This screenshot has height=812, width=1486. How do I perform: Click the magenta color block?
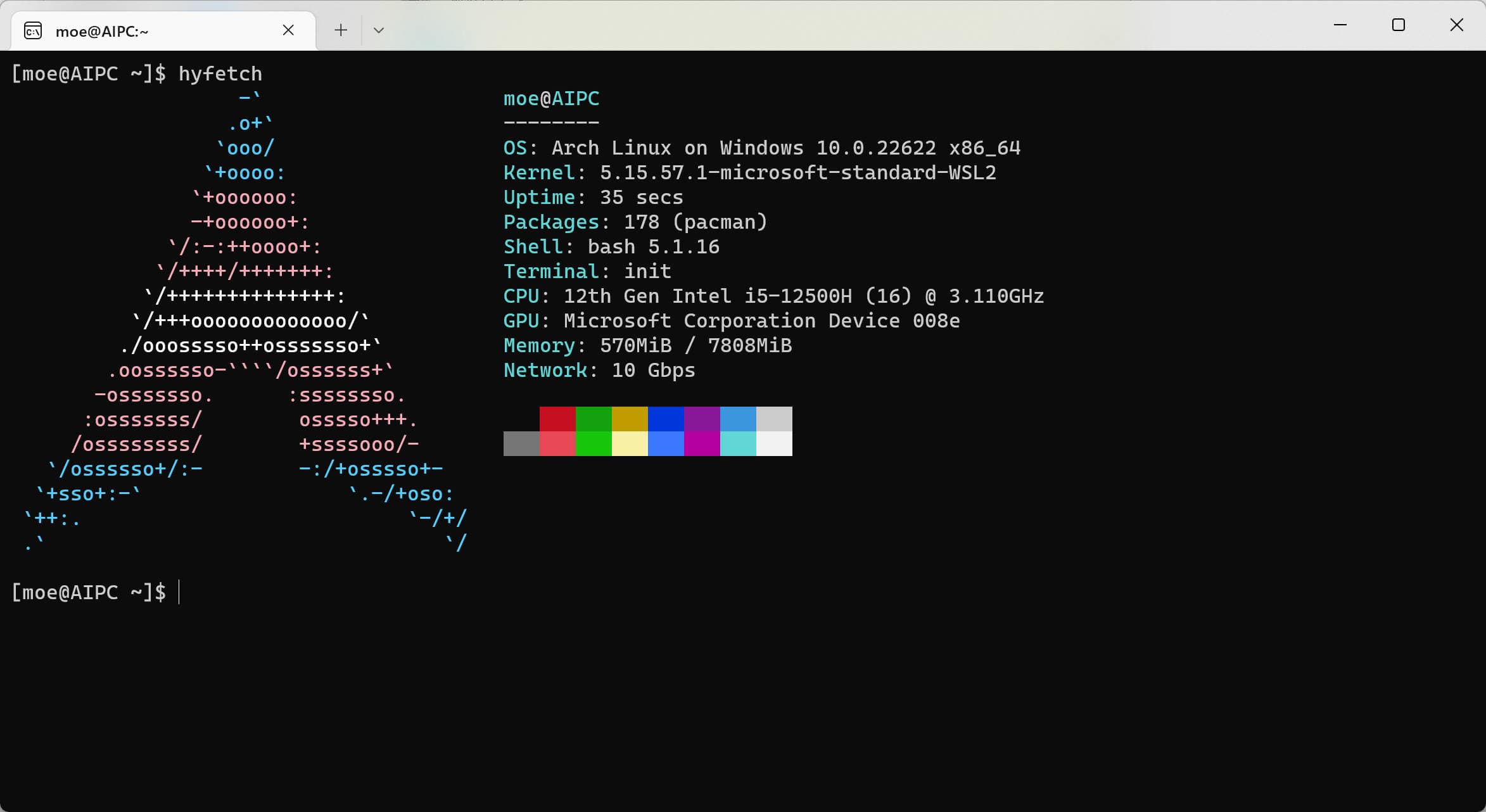(x=702, y=443)
